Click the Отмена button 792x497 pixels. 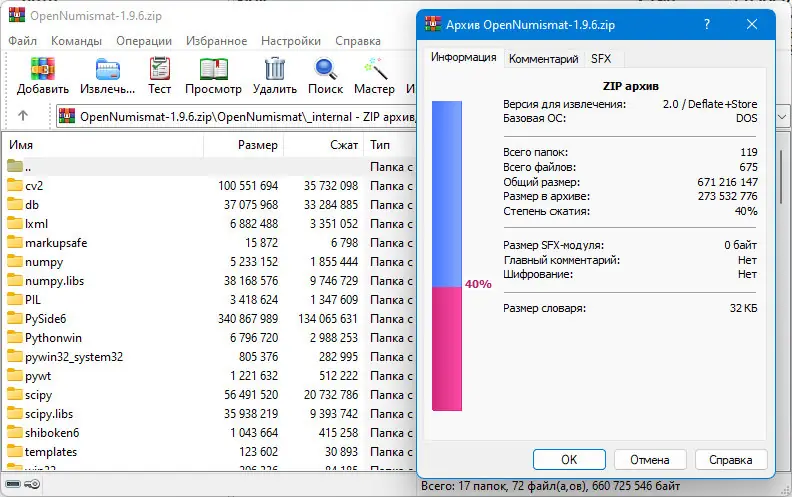[x=650, y=459]
